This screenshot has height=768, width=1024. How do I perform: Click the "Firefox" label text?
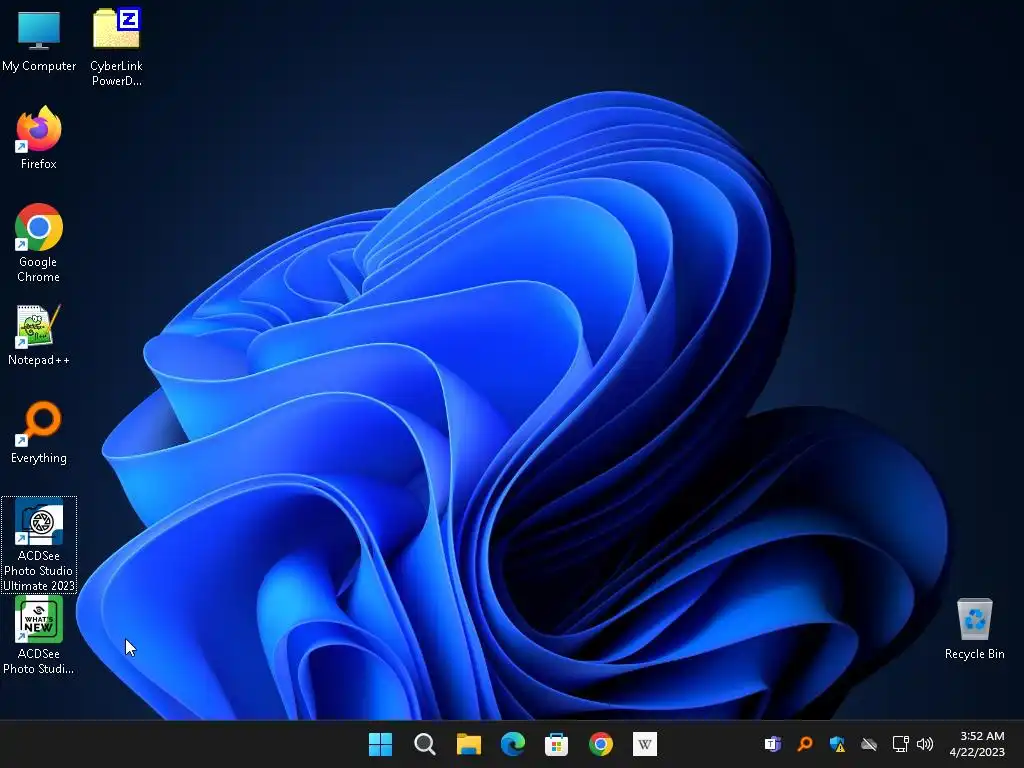pos(39,164)
